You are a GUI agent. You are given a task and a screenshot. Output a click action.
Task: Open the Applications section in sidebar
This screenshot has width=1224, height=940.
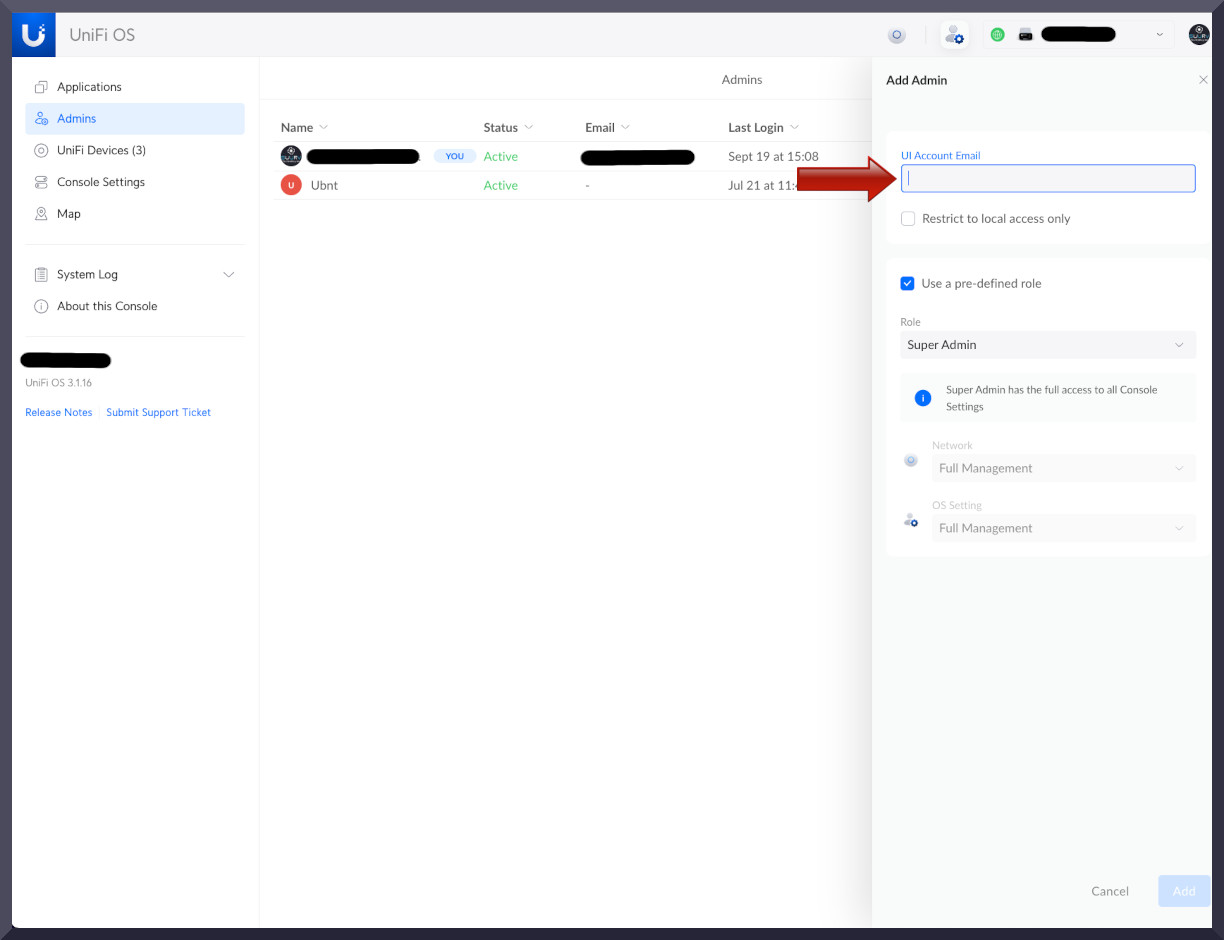[89, 87]
